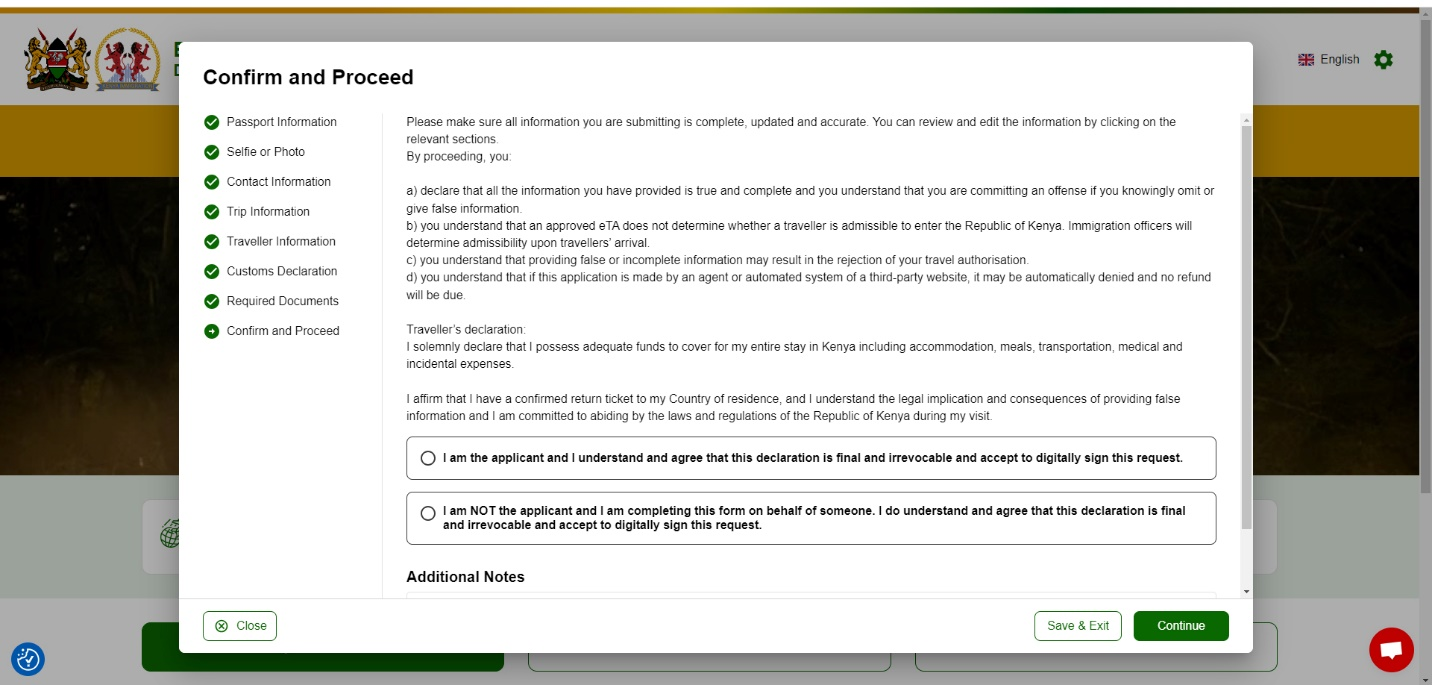Select "I am NOT the applicant" radio option
1432x685 pixels.
pyautogui.click(x=428, y=514)
